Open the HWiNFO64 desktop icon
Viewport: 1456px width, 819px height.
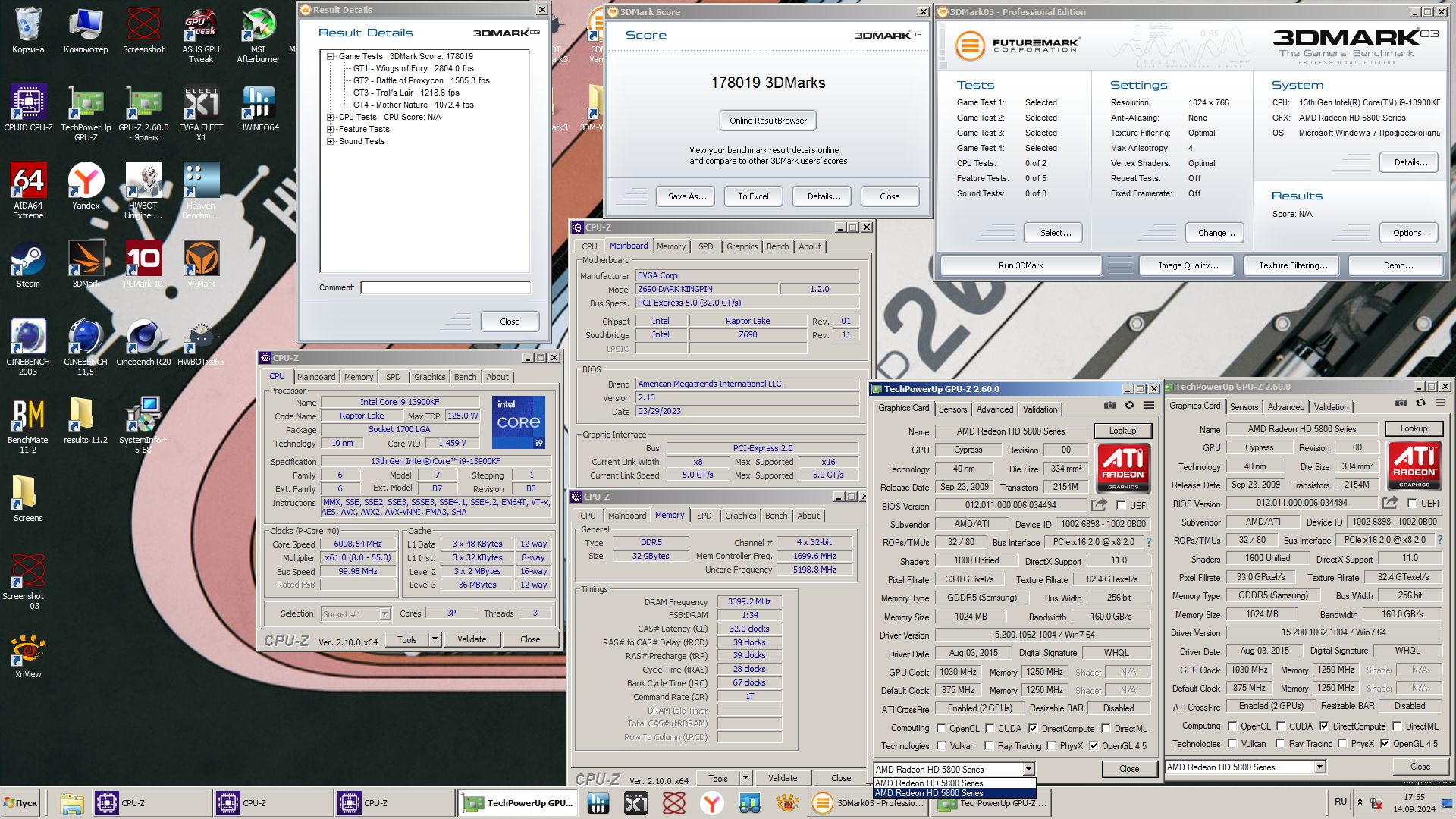pyautogui.click(x=259, y=108)
